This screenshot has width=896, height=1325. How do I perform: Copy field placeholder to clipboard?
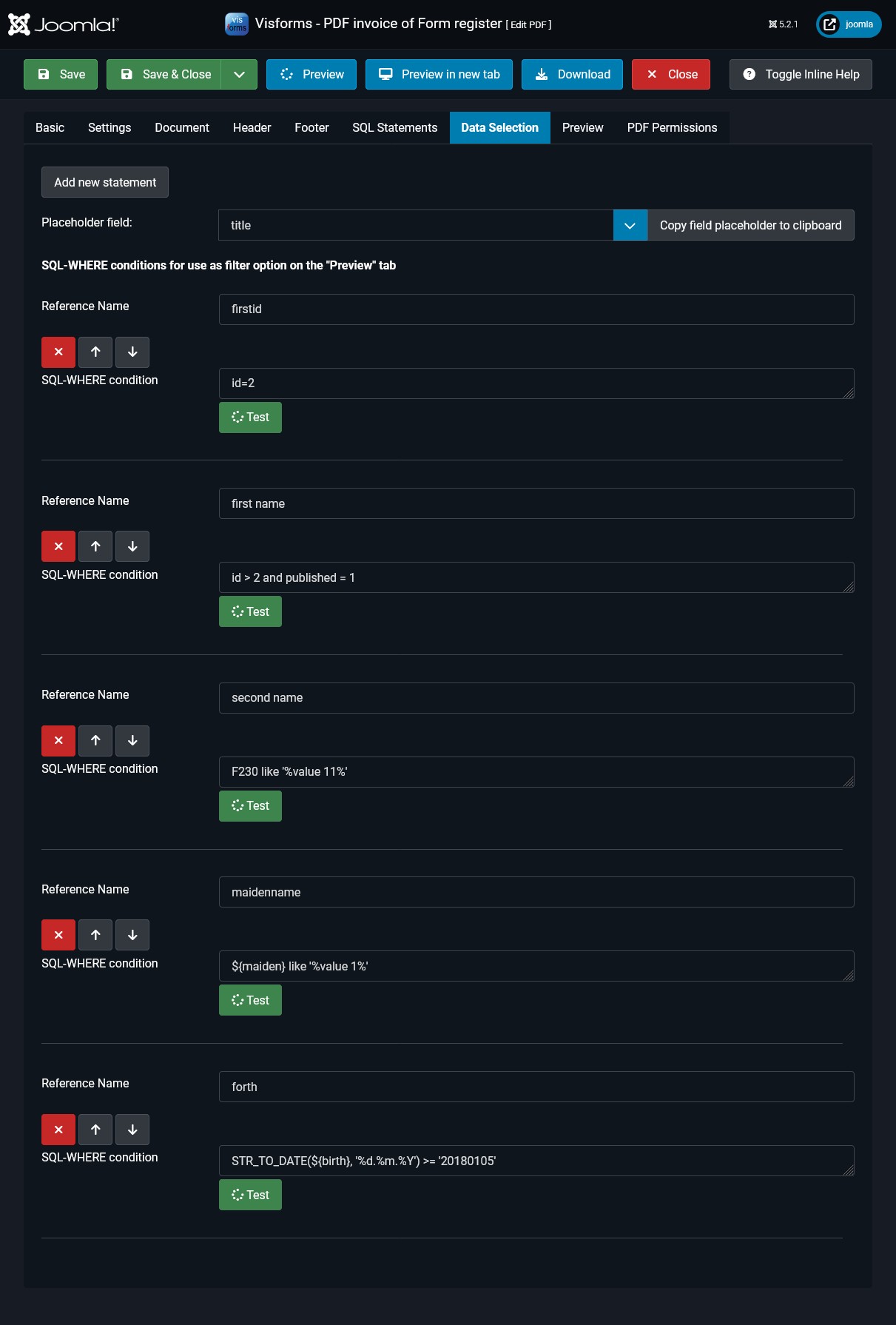point(750,226)
